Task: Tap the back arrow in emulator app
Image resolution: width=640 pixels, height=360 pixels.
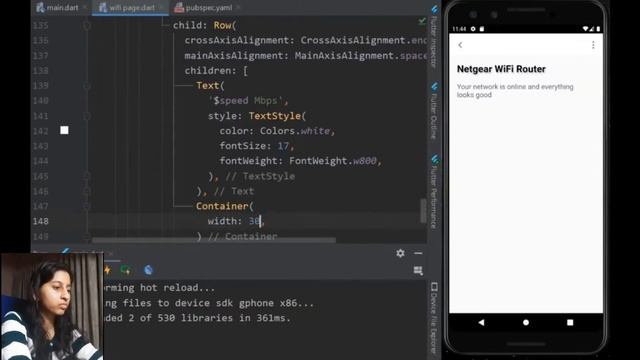Action: [x=460, y=45]
